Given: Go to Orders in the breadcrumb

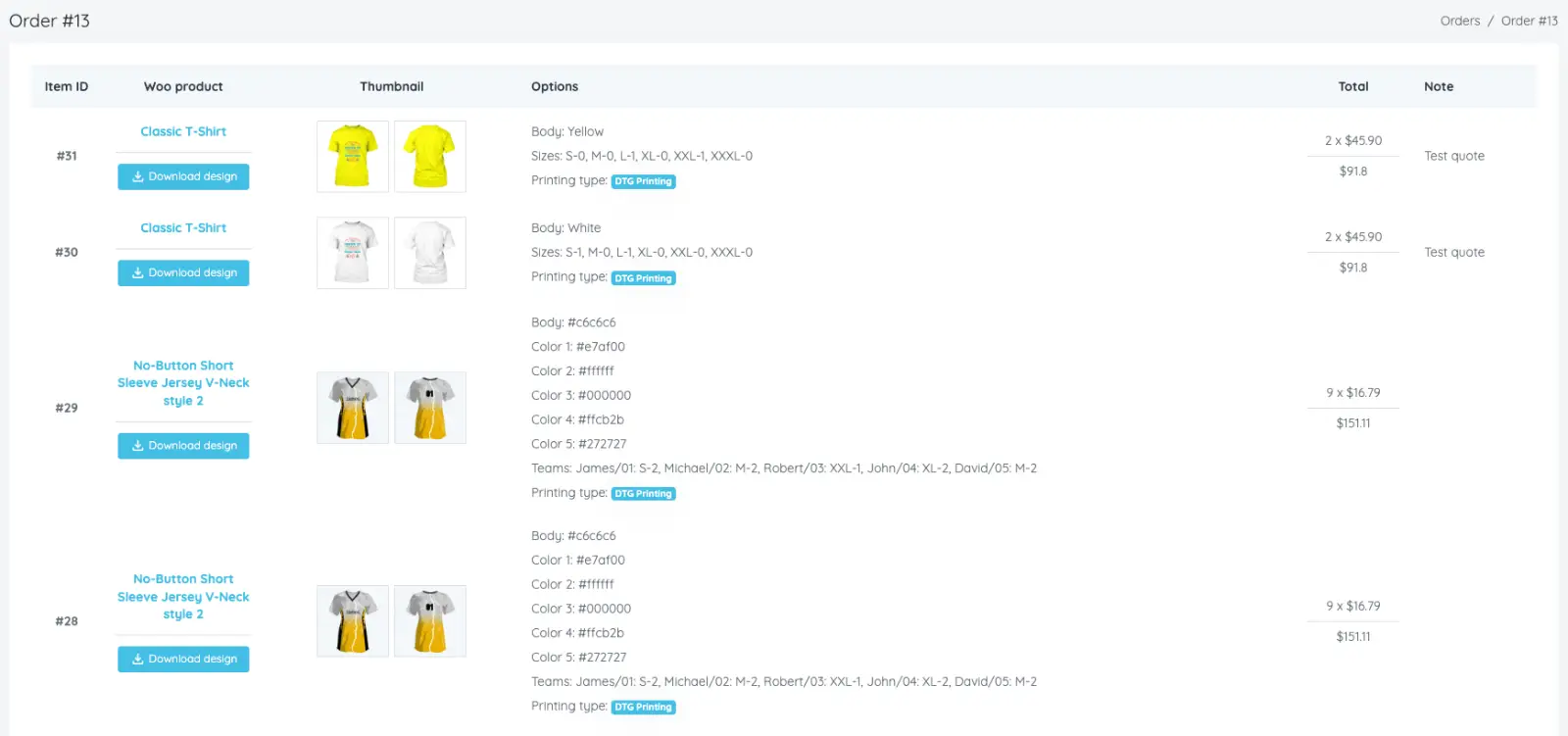Looking at the screenshot, I should pyautogui.click(x=1460, y=21).
